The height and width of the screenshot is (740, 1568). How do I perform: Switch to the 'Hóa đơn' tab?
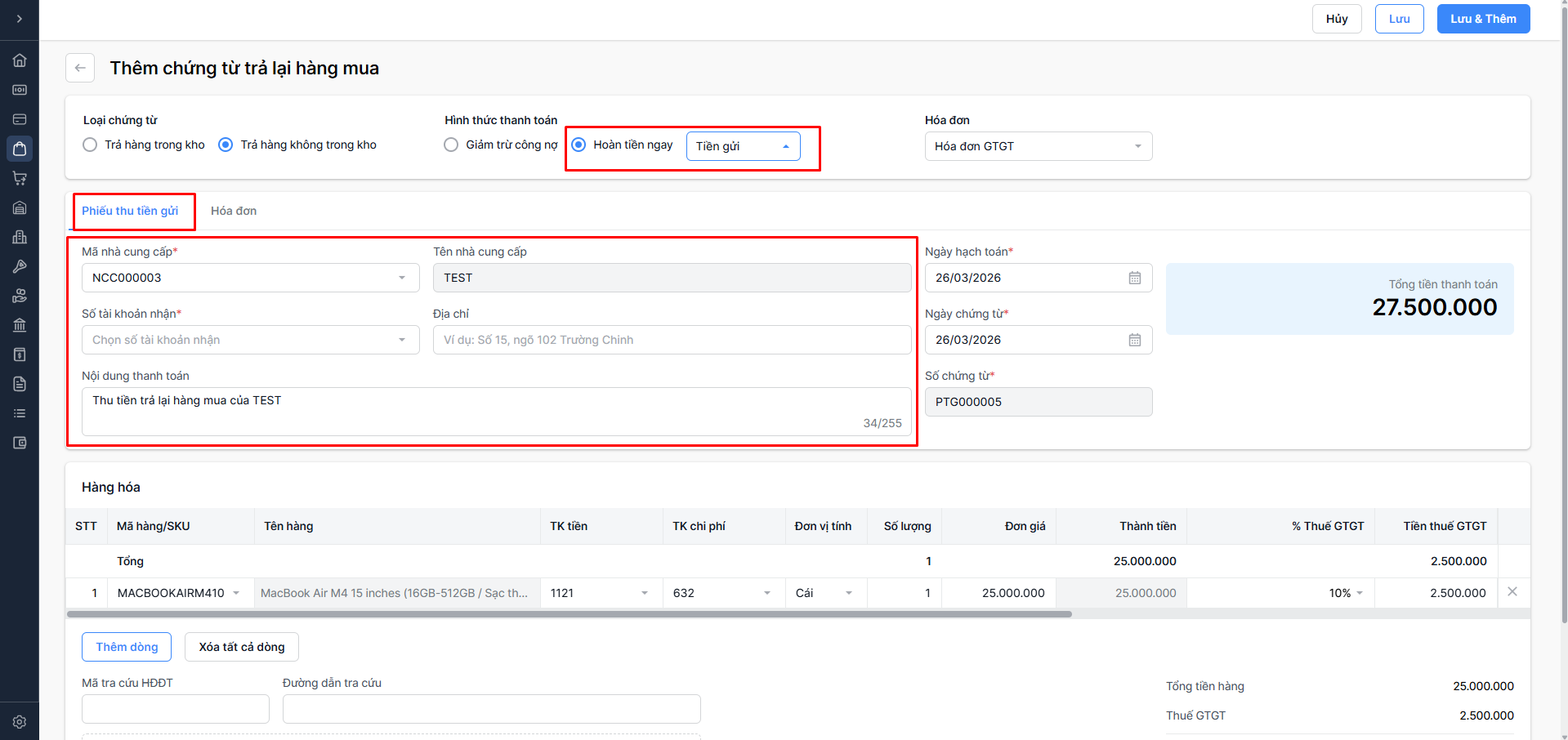pyautogui.click(x=234, y=211)
